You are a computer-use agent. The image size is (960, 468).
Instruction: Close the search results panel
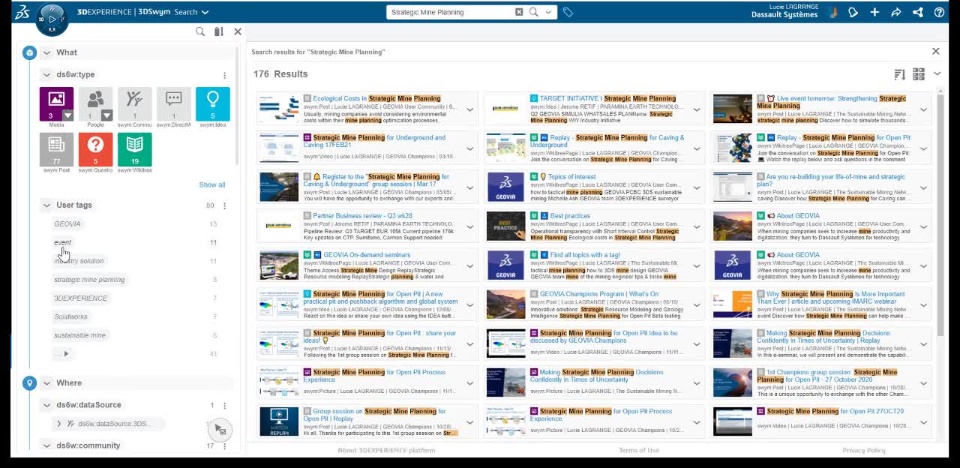click(x=936, y=51)
